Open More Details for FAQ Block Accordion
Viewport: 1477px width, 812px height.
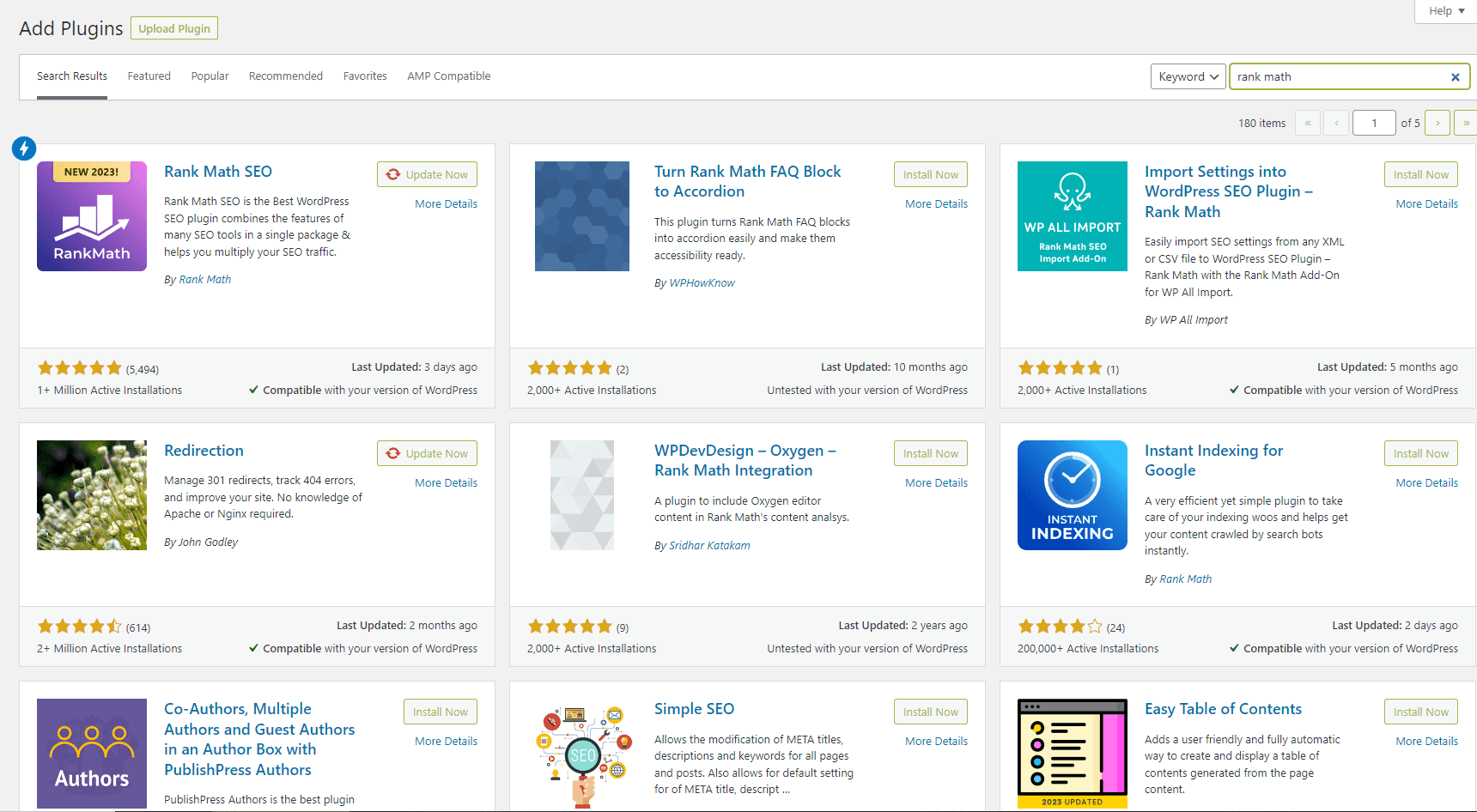coord(936,204)
